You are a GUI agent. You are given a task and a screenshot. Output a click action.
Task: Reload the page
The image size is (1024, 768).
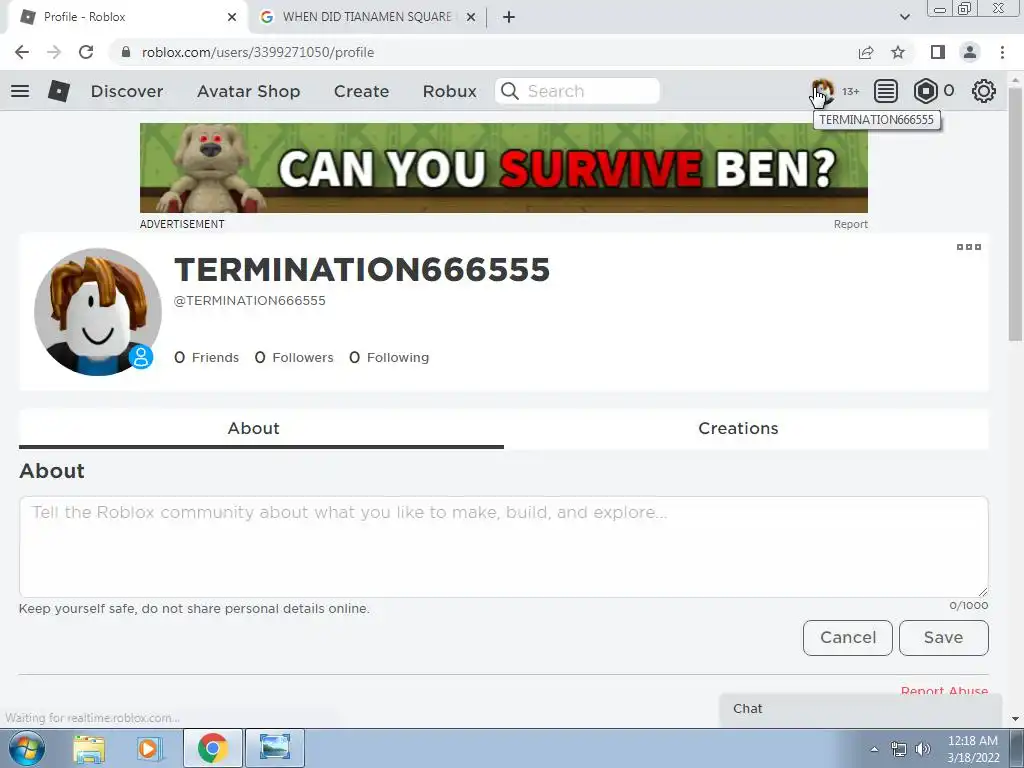(x=86, y=52)
